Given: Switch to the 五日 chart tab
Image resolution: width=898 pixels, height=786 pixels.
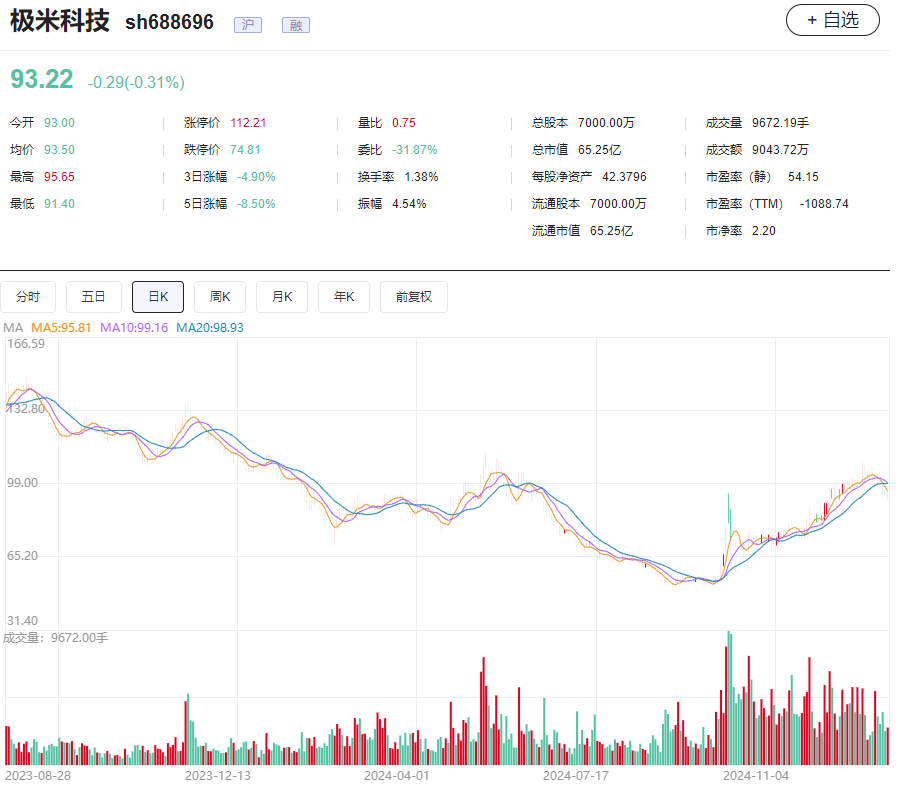Looking at the screenshot, I should (x=94, y=297).
